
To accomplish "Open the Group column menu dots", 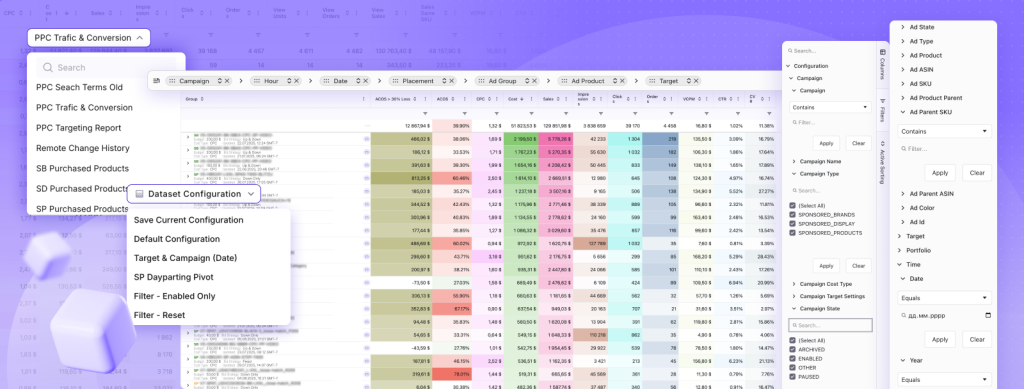I will [364, 99].
